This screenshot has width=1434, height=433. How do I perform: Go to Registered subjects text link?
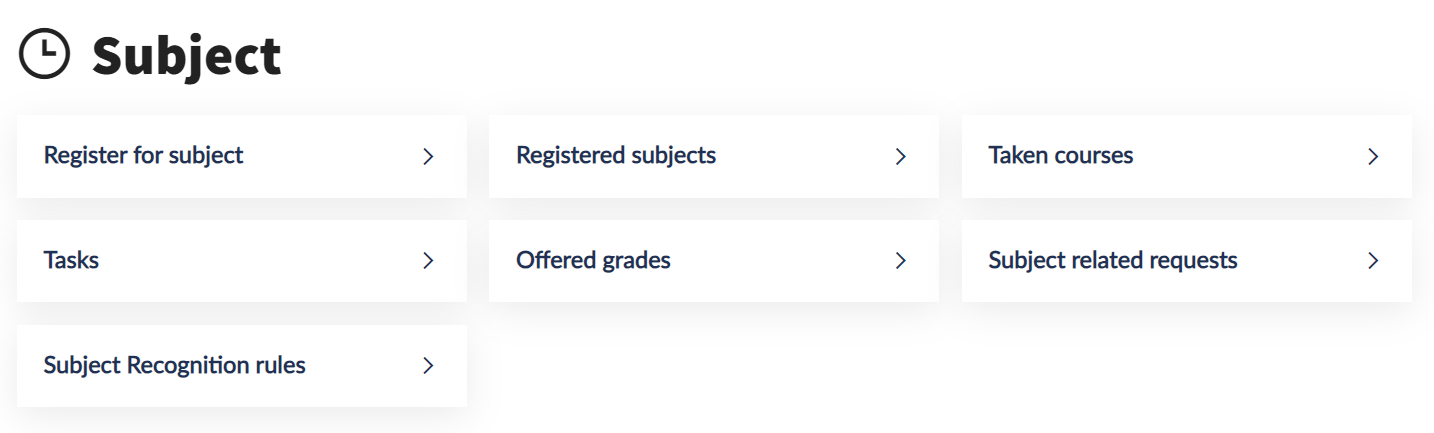pos(615,156)
